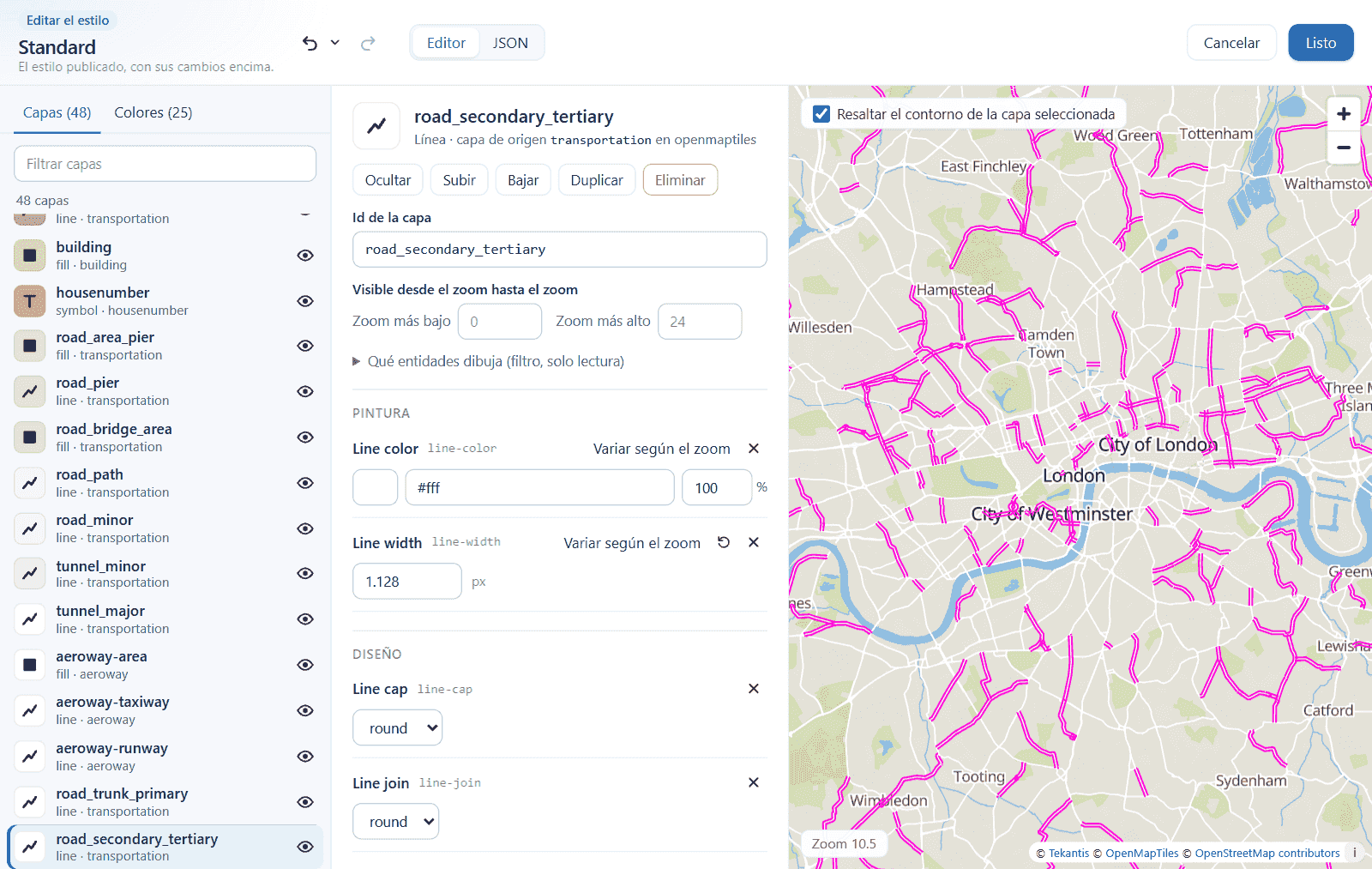Hide the building layer
The height and width of the screenshot is (869, 1372).
point(305,256)
